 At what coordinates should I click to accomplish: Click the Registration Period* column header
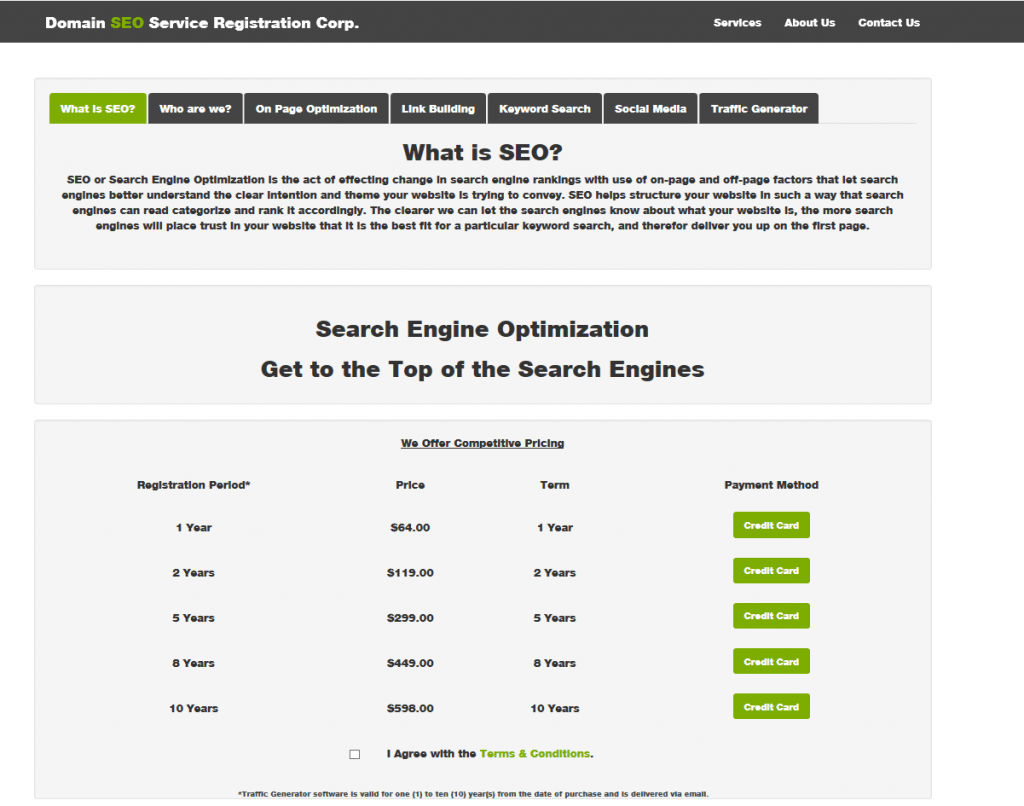coord(193,485)
